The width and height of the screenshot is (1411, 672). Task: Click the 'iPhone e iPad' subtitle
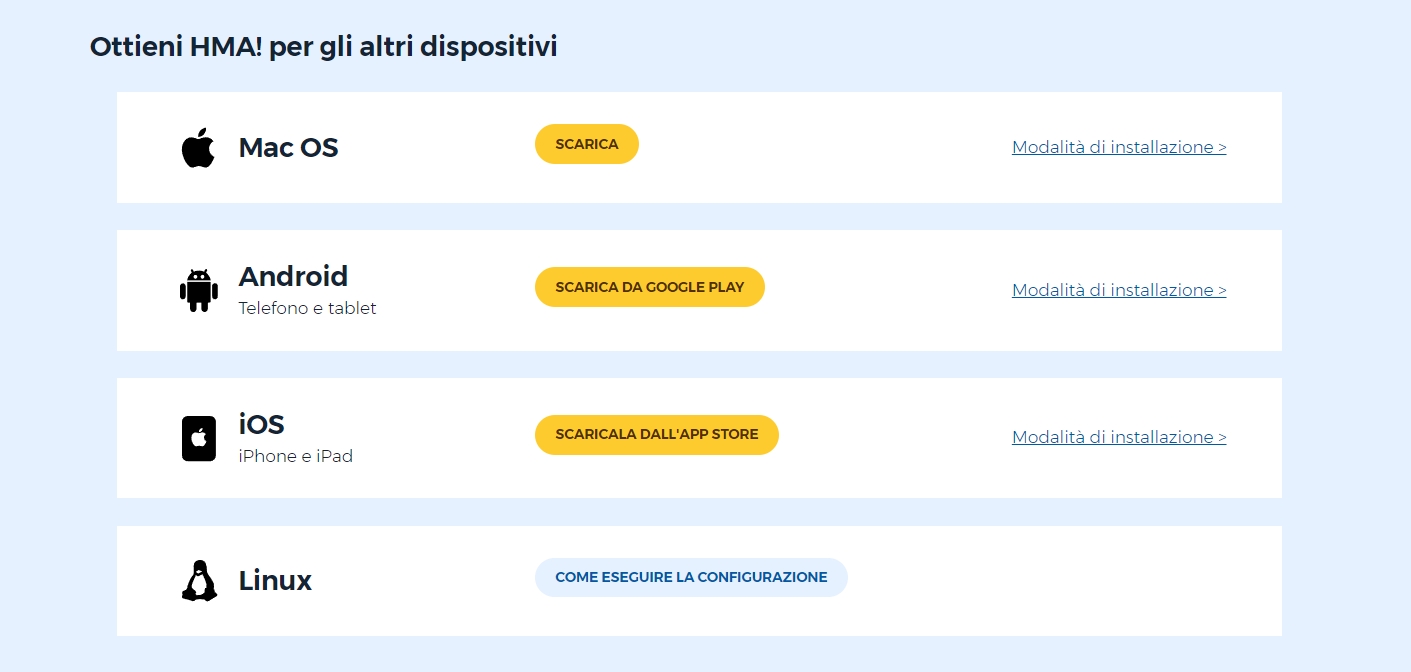click(x=296, y=456)
